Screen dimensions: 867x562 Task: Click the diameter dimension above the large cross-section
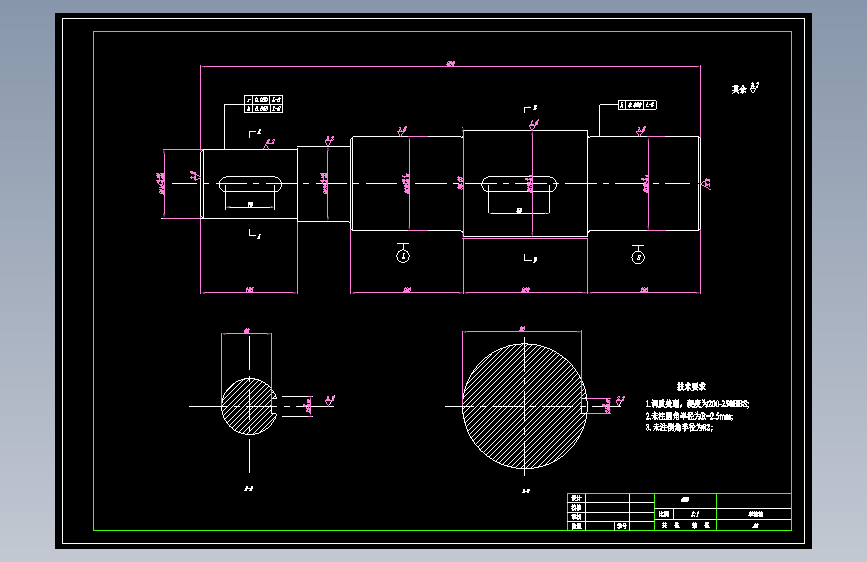pyautogui.click(x=522, y=329)
